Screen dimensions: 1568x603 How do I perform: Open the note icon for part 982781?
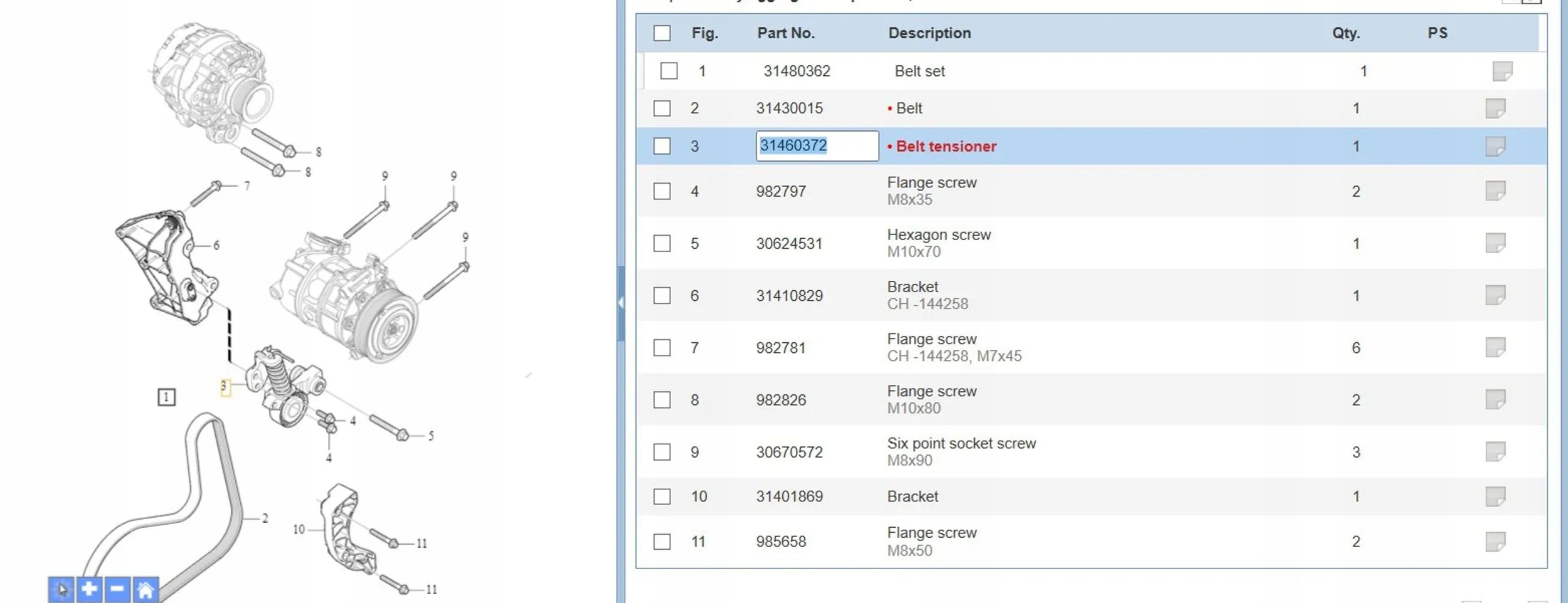(1495, 347)
